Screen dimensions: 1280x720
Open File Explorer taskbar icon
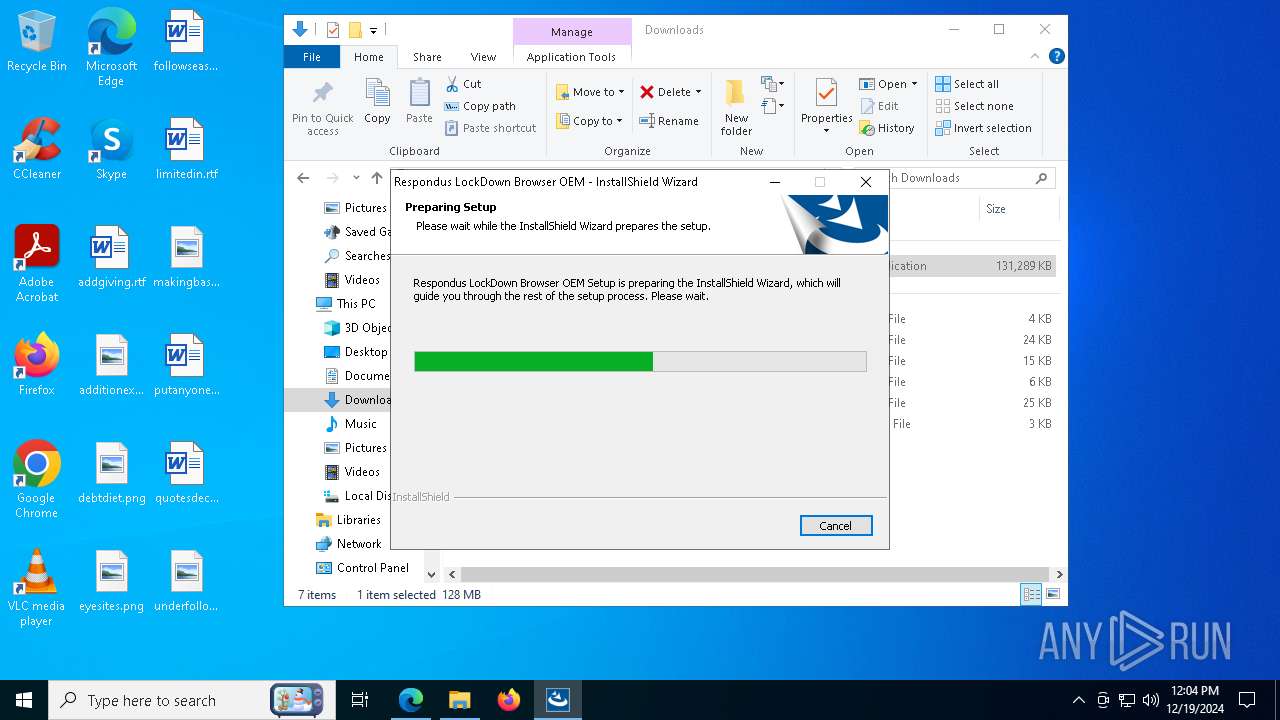tap(459, 700)
